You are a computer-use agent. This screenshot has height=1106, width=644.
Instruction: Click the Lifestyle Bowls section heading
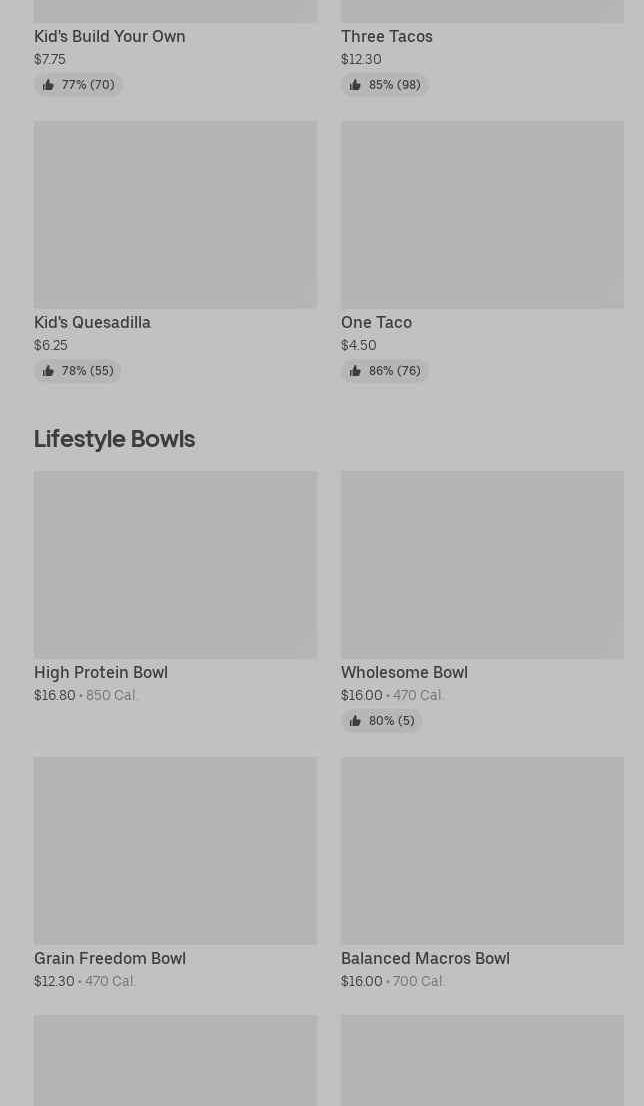click(x=114, y=439)
